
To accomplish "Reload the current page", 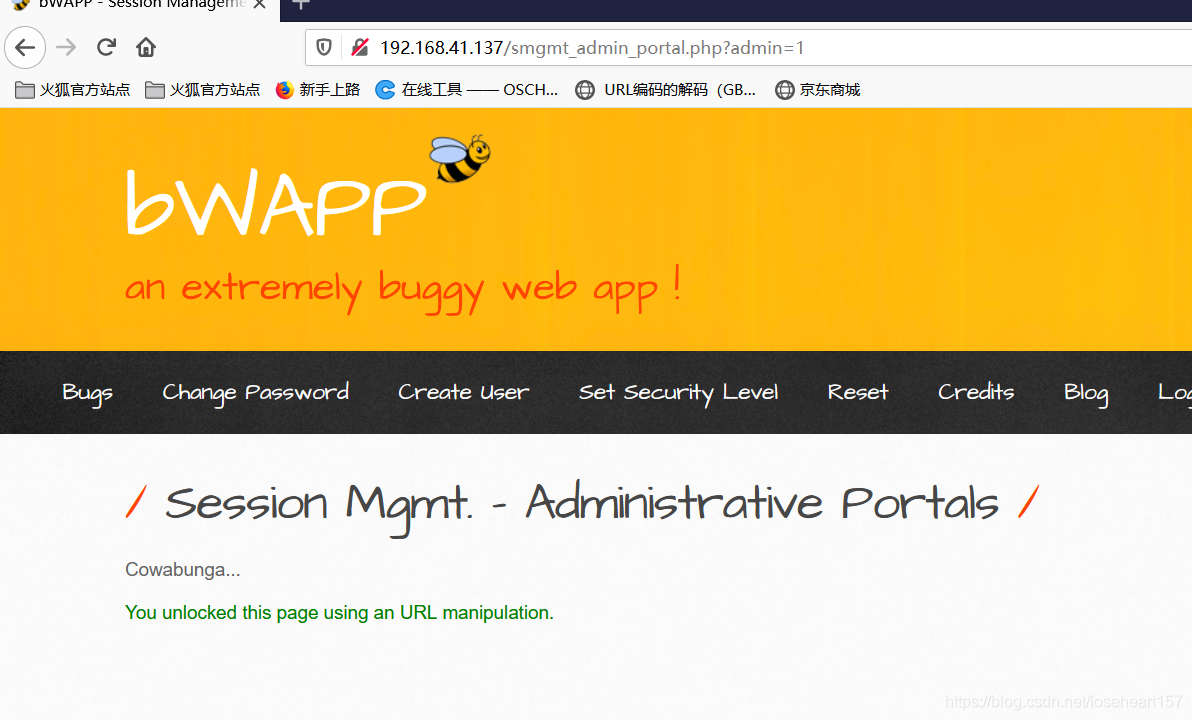I will (106, 47).
